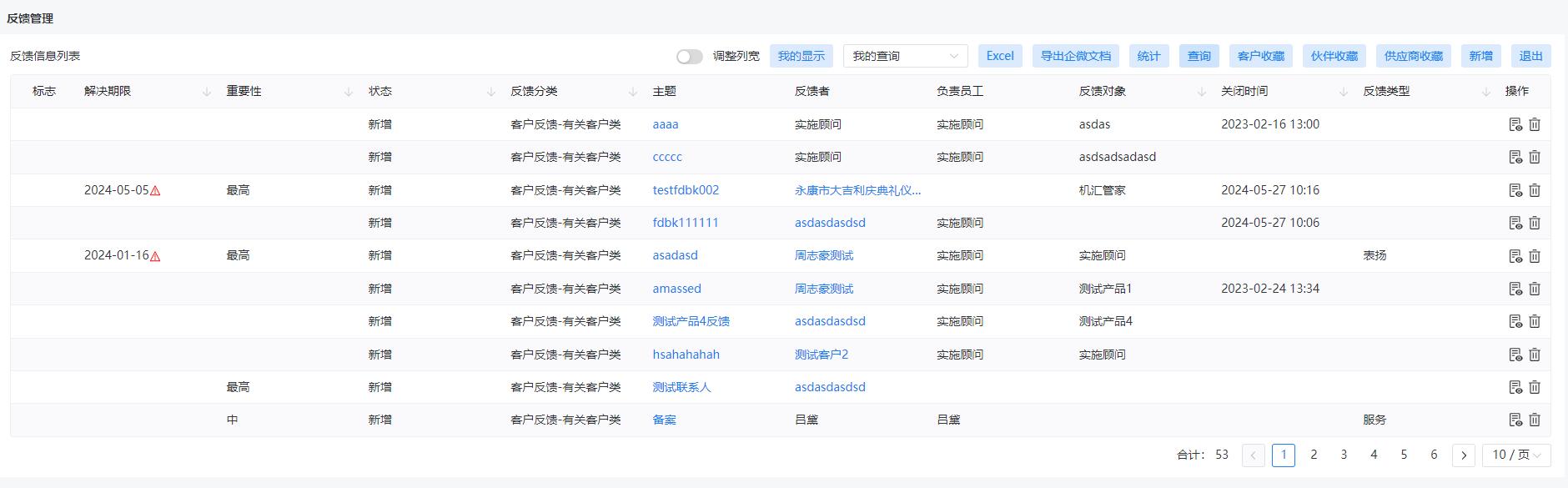Open detail icon for fdbk111111 row
The height and width of the screenshot is (488, 1568).
tap(1515, 223)
